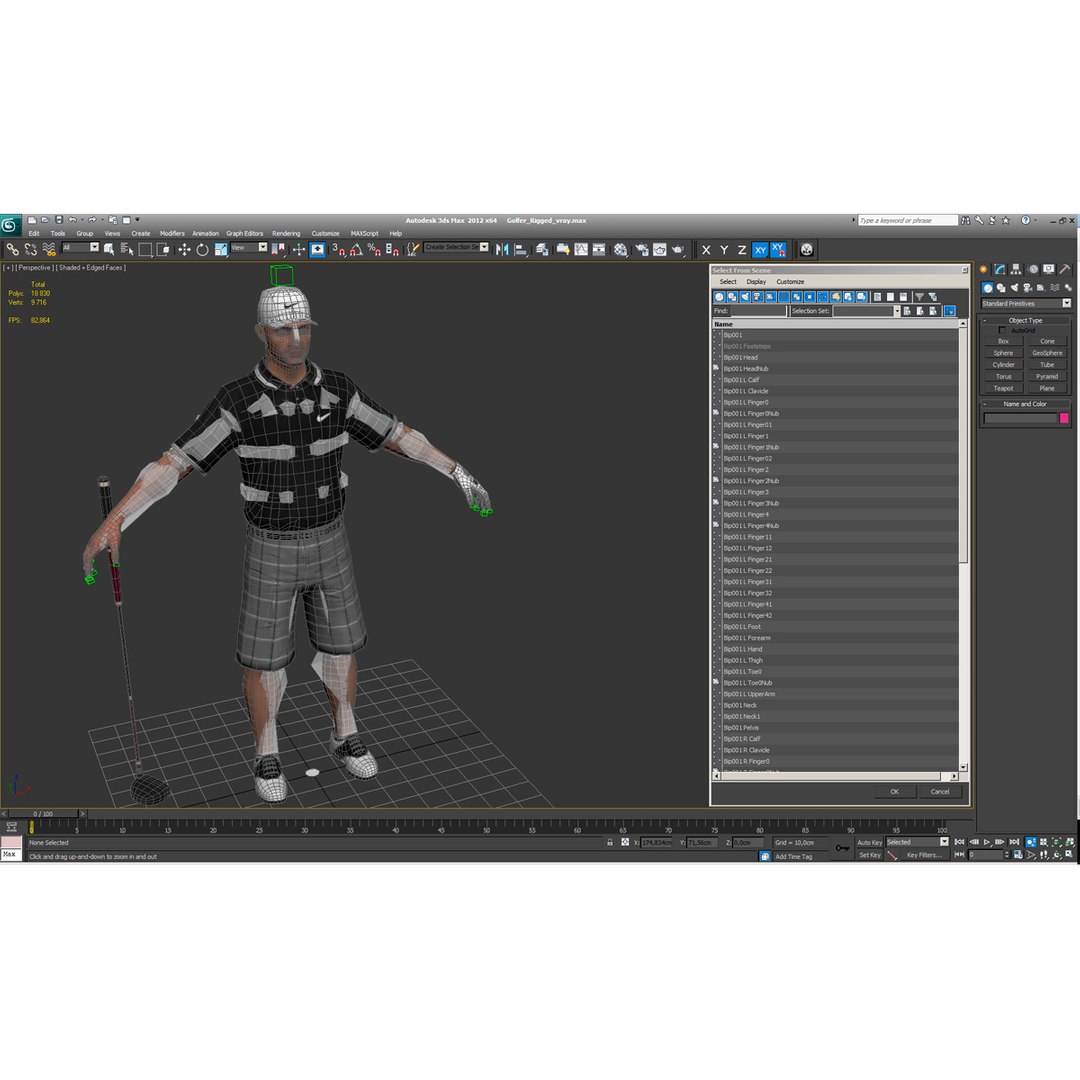Select the Cameras category in Create panel
The width and height of the screenshot is (1080, 1080).
click(1027, 288)
